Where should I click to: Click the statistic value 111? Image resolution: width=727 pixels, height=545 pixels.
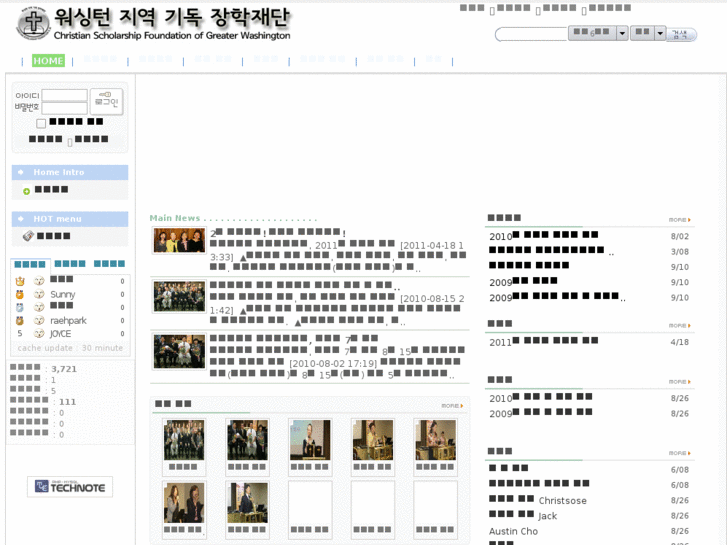pyautogui.click(x=67, y=402)
